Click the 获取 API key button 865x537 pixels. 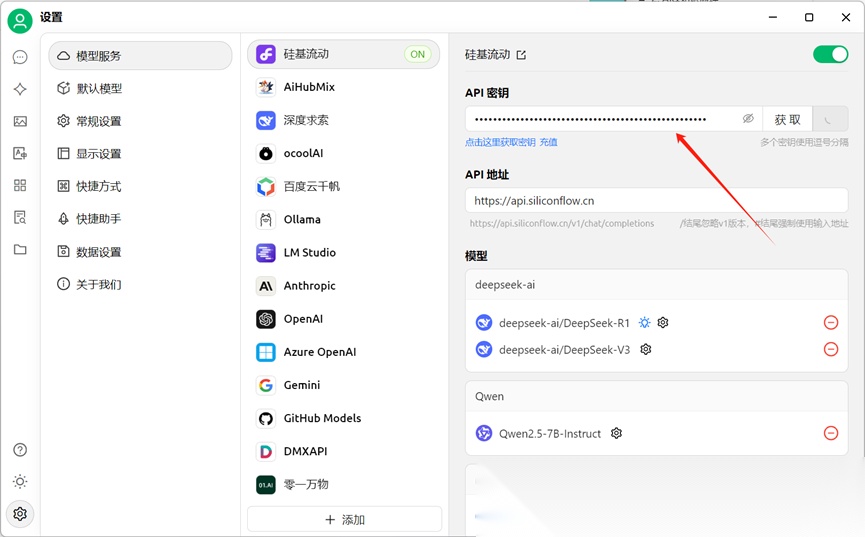(x=787, y=119)
